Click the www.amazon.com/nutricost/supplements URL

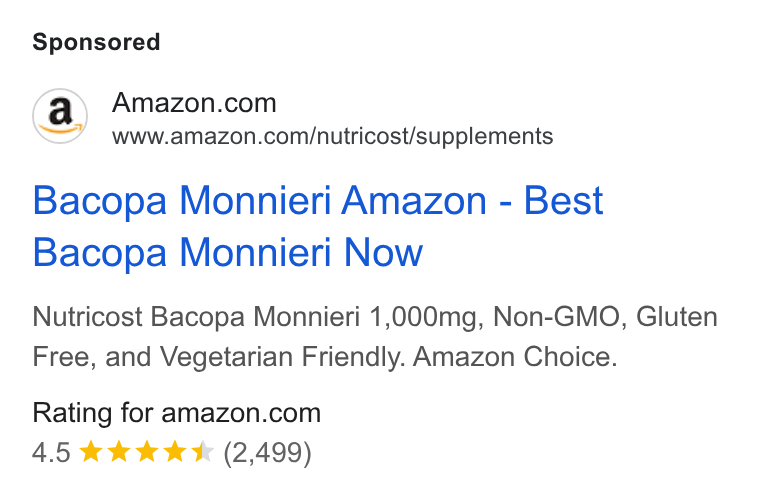coord(332,136)
